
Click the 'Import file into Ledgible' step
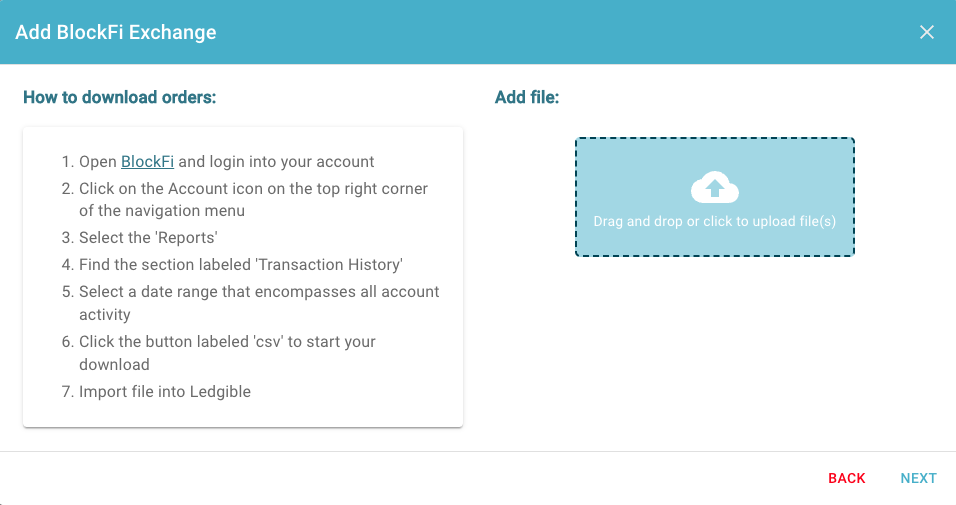coord(165,392)
